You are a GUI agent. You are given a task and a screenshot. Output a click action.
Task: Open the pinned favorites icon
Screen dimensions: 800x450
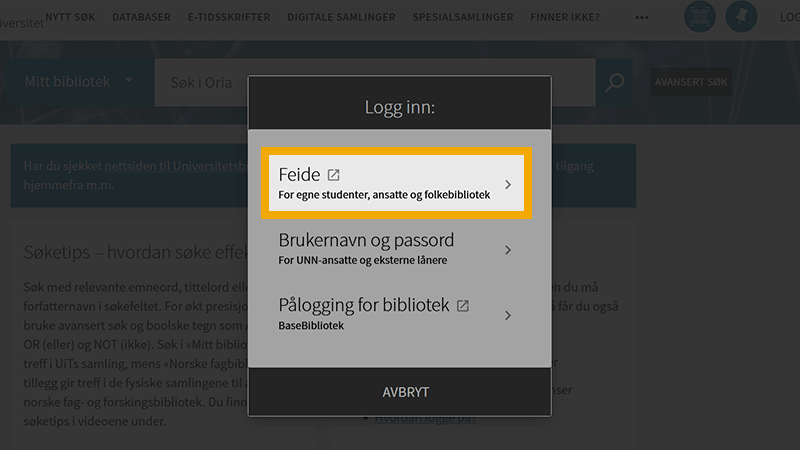click(x=741, y=17)
